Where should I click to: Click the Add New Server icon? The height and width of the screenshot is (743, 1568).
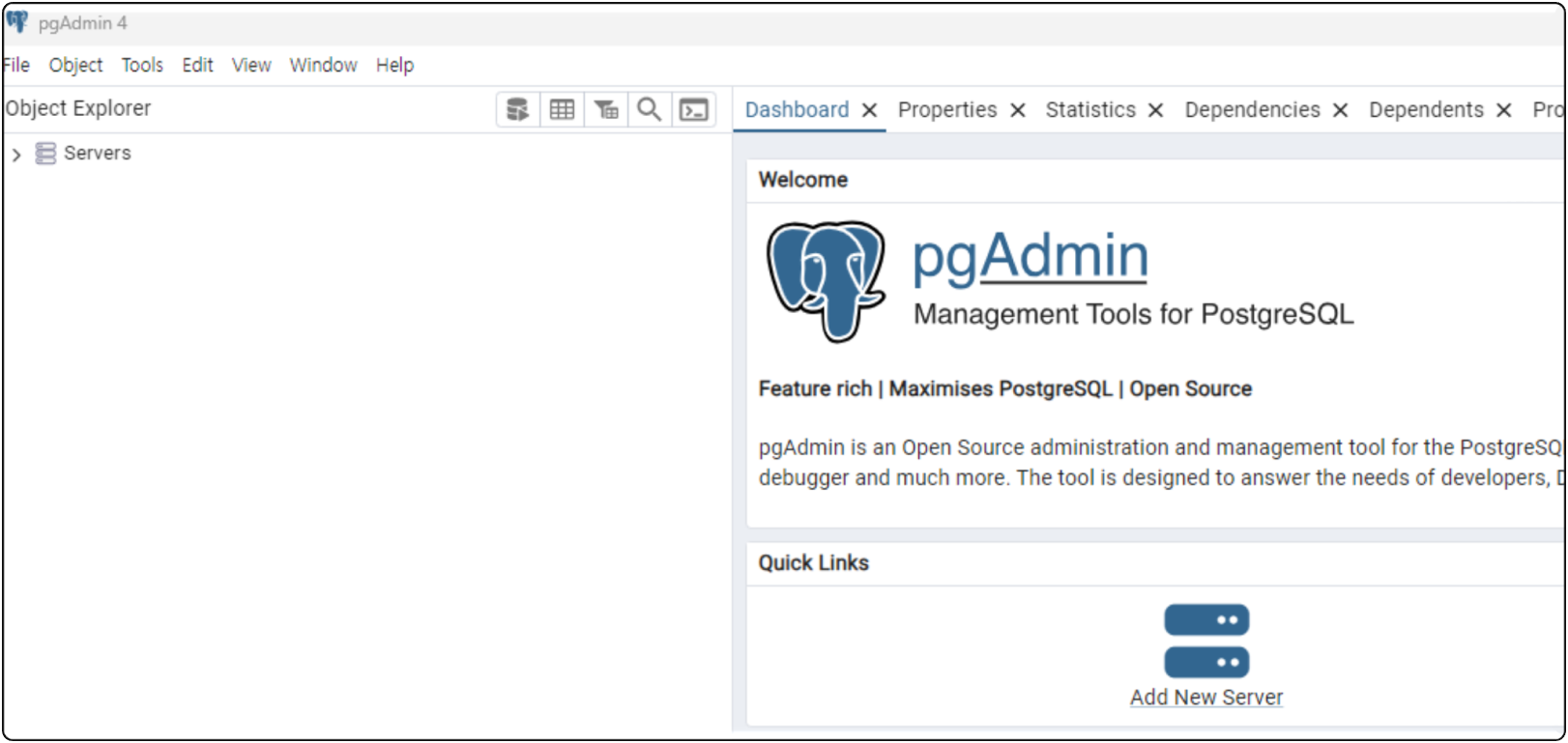(1206, 642)
